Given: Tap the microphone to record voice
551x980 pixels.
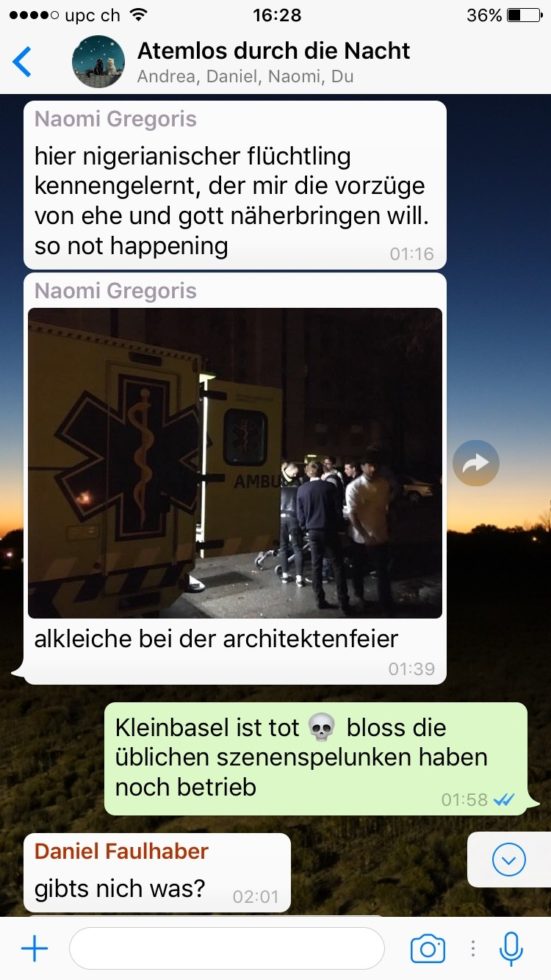Looking at the screenshot, I should pos(511,949).
